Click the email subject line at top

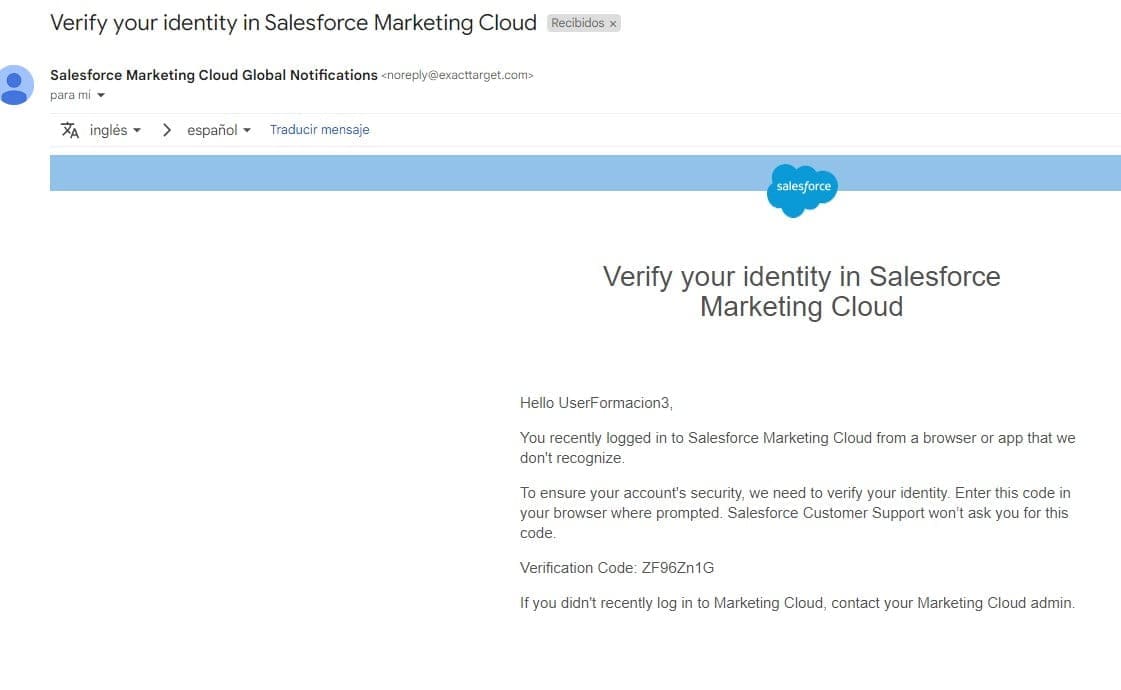pyautogui.click(x=293, y=23)
